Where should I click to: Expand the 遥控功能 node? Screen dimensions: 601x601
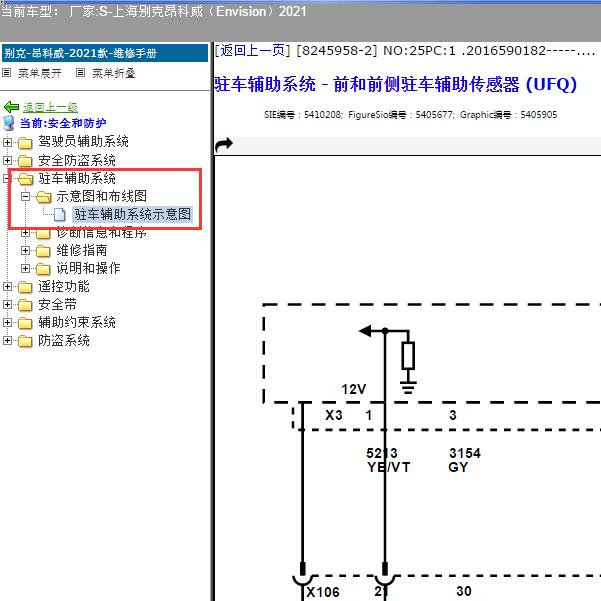pos(7,286)
